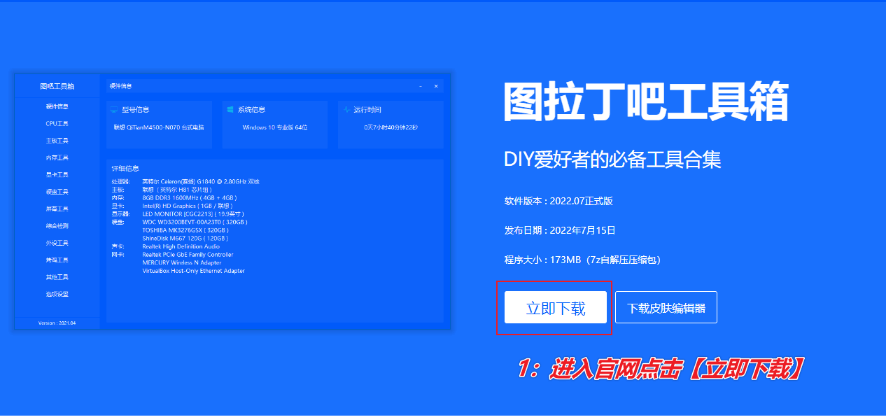This screenshot has width=886, height=416.
Task: Select 主板工具 in the preview sidebar
Action: coord(57,140)
